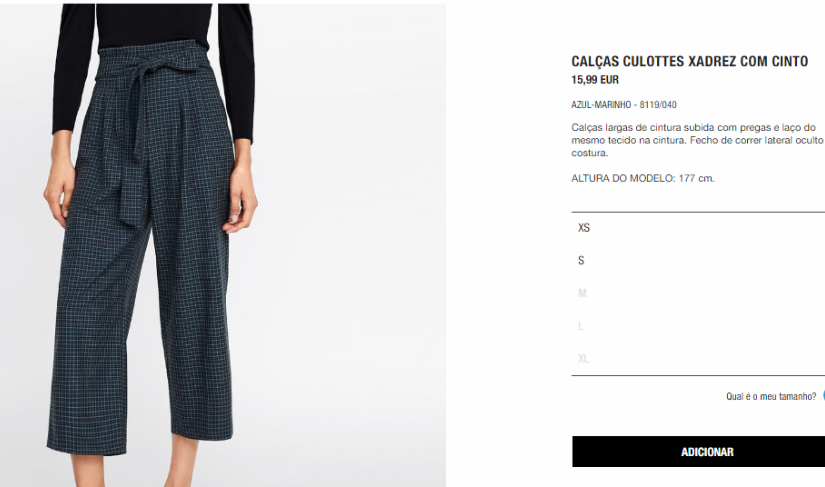Viewport: 825px width, 487px height.
Task: Click the 'ALTURA DO MODELO: 177 cm' text
Action: click(x=643, y=178)
